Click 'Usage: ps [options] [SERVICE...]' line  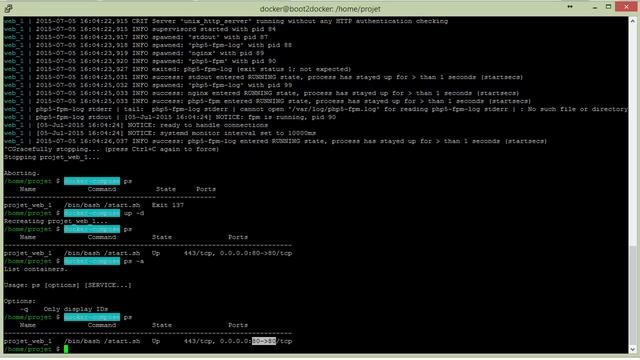click(x=68, y=285)
